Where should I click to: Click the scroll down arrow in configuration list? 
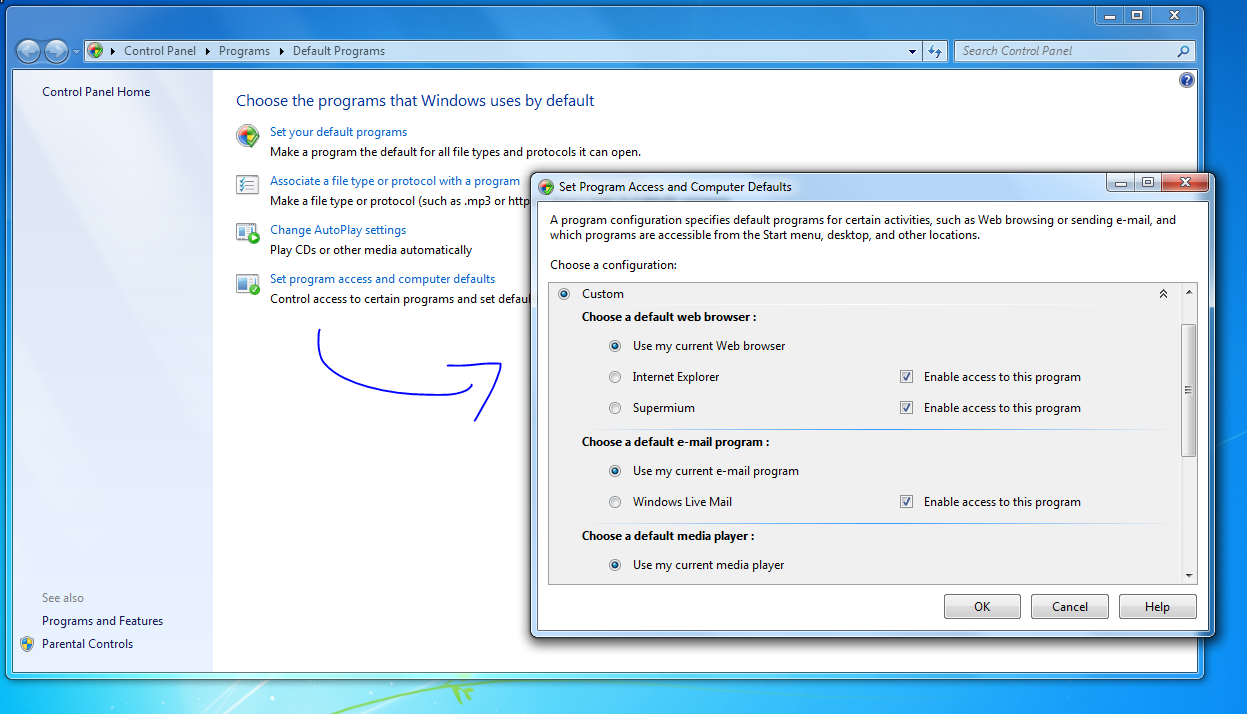[x=1189, y=576]
